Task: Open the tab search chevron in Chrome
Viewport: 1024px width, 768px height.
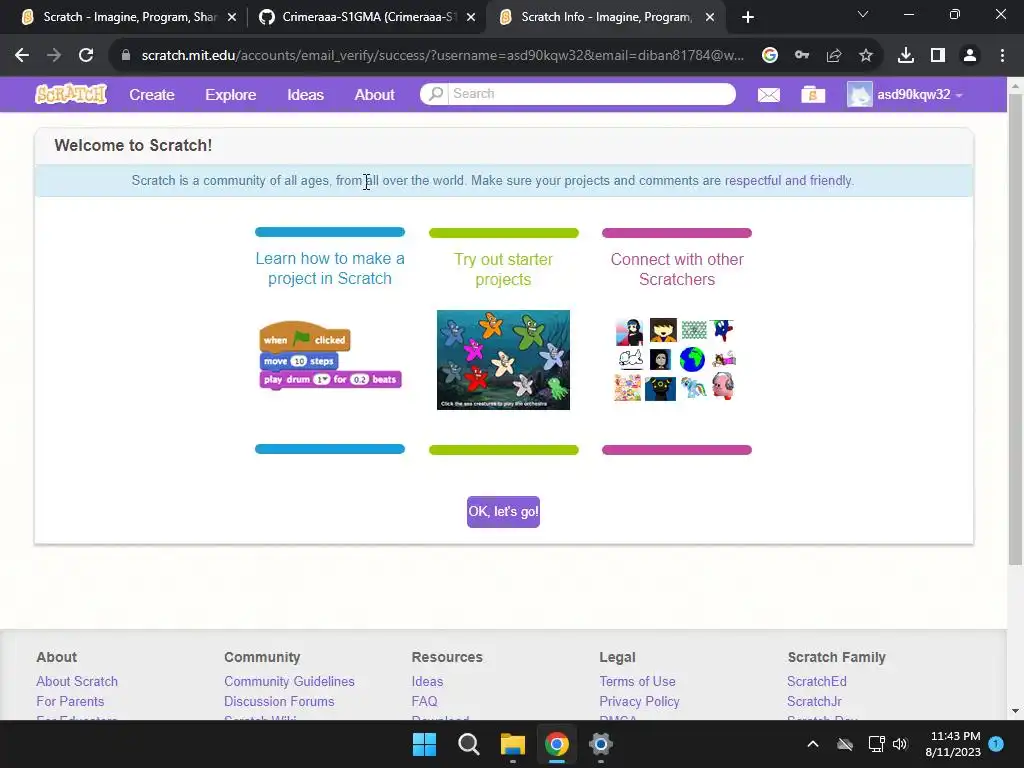Action: pyautogui.click(x=863, y=14)
